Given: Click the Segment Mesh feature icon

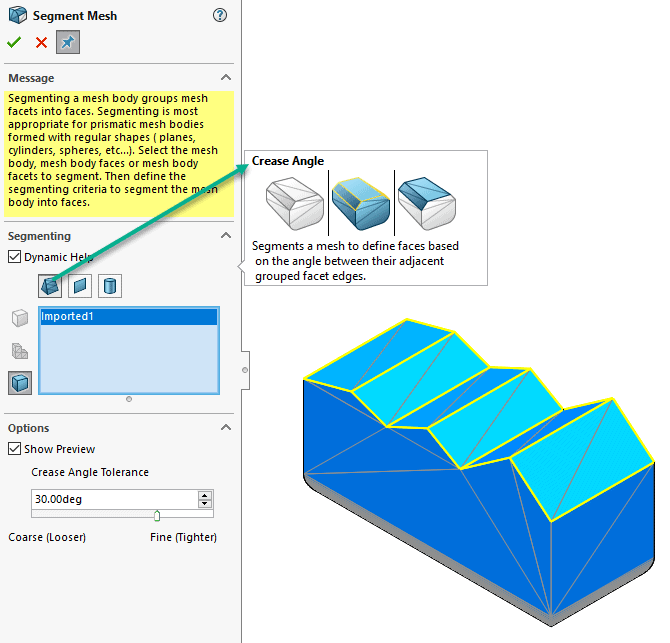Looking at the screenshot, I should tap(18, 15).
